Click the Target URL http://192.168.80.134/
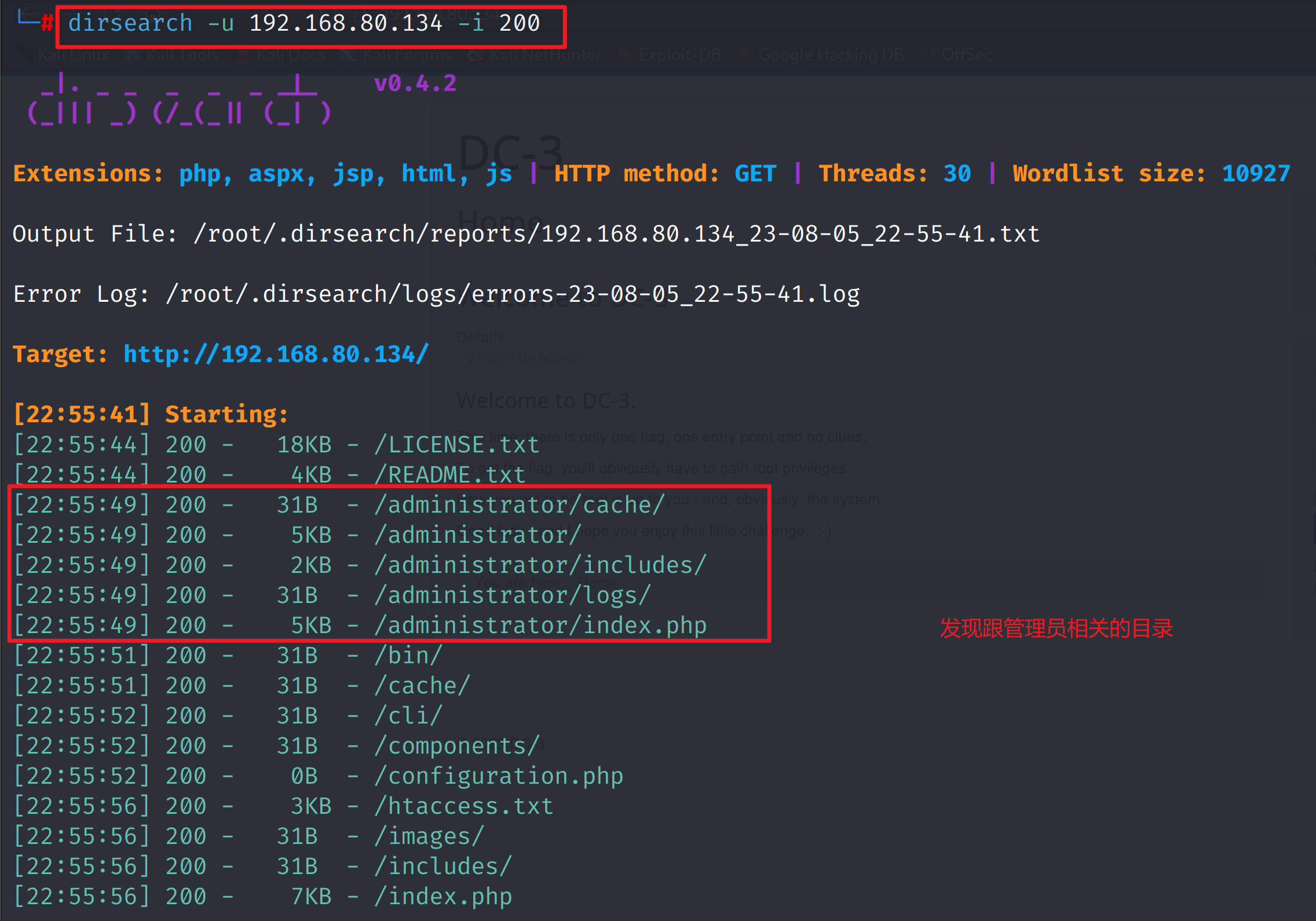The width and height of the screenshot is (1316, 921). pos(276,354)
